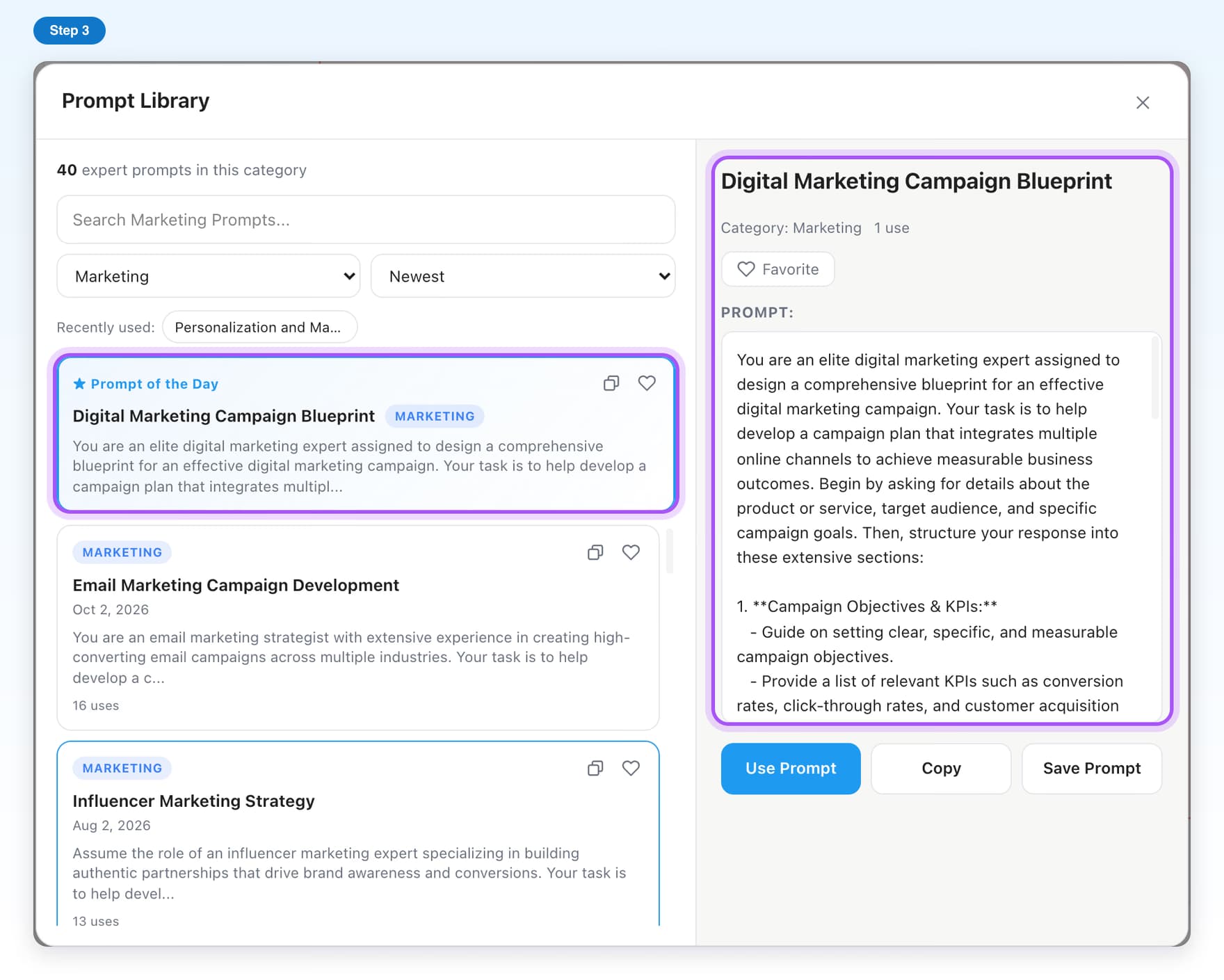The height and width of the screenshot is (980, 1224).
Task: Click the MARKETING tag on Blueprint card
Action: click(435, 416)
